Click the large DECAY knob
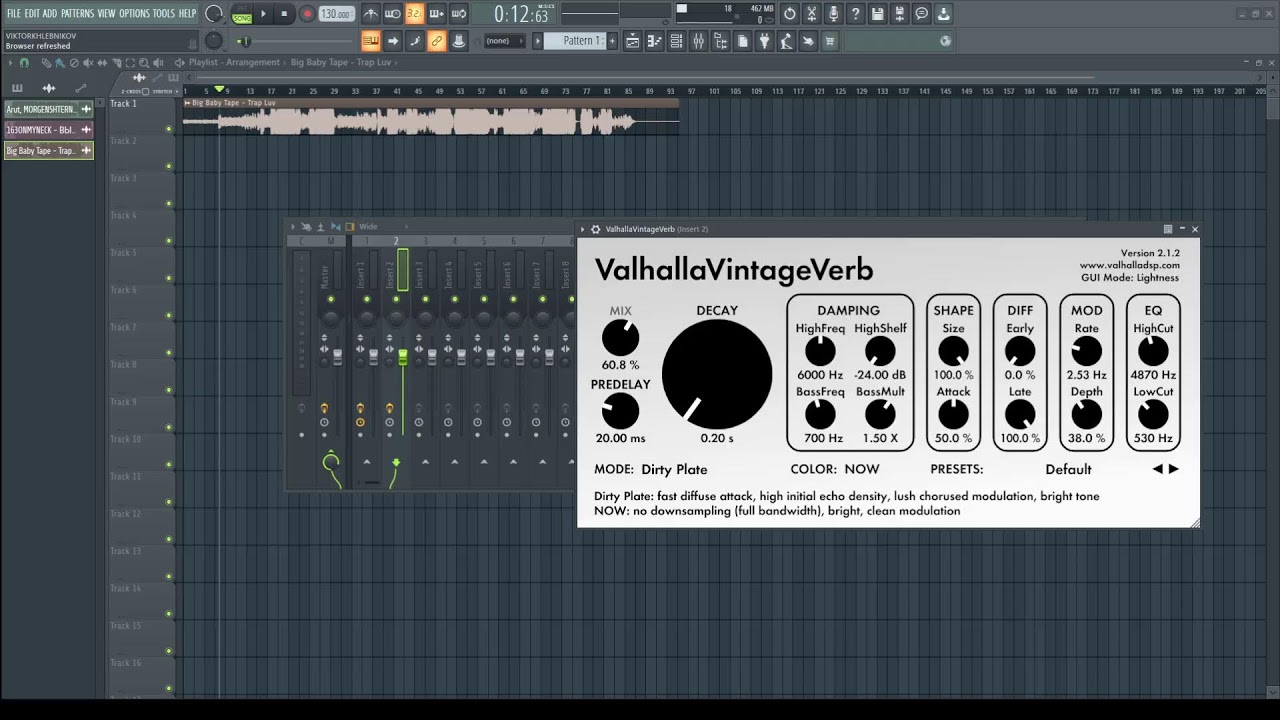This screenshot has width=1280, height=720. [x=717, y=374]
